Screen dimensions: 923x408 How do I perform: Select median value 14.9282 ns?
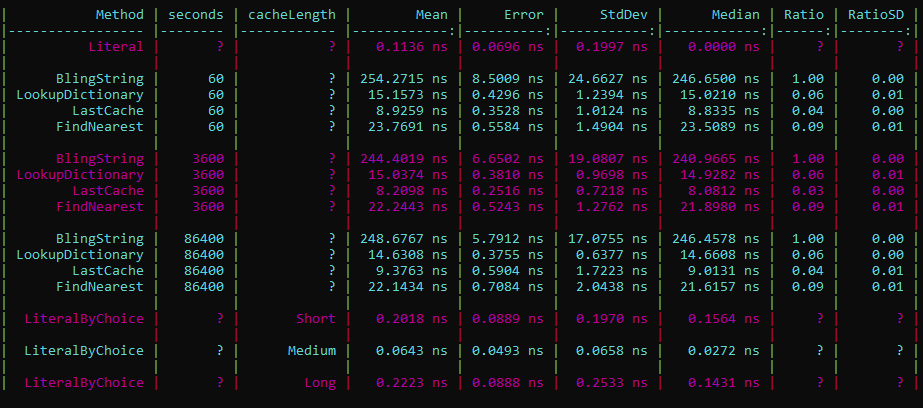[x=719, y=174]
